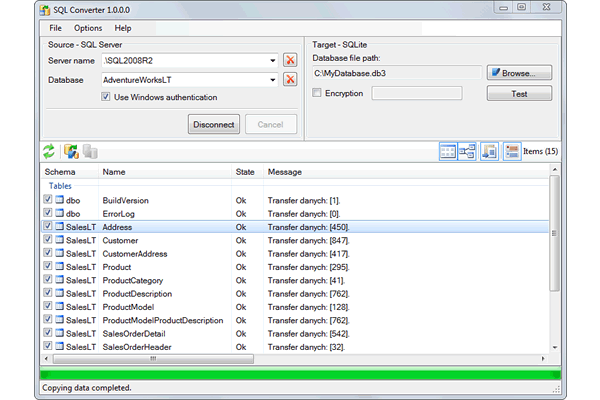This screenshot has width=600, height=400.
Task: Click table icon of BuildVersion row
Action: click(59, 199)
